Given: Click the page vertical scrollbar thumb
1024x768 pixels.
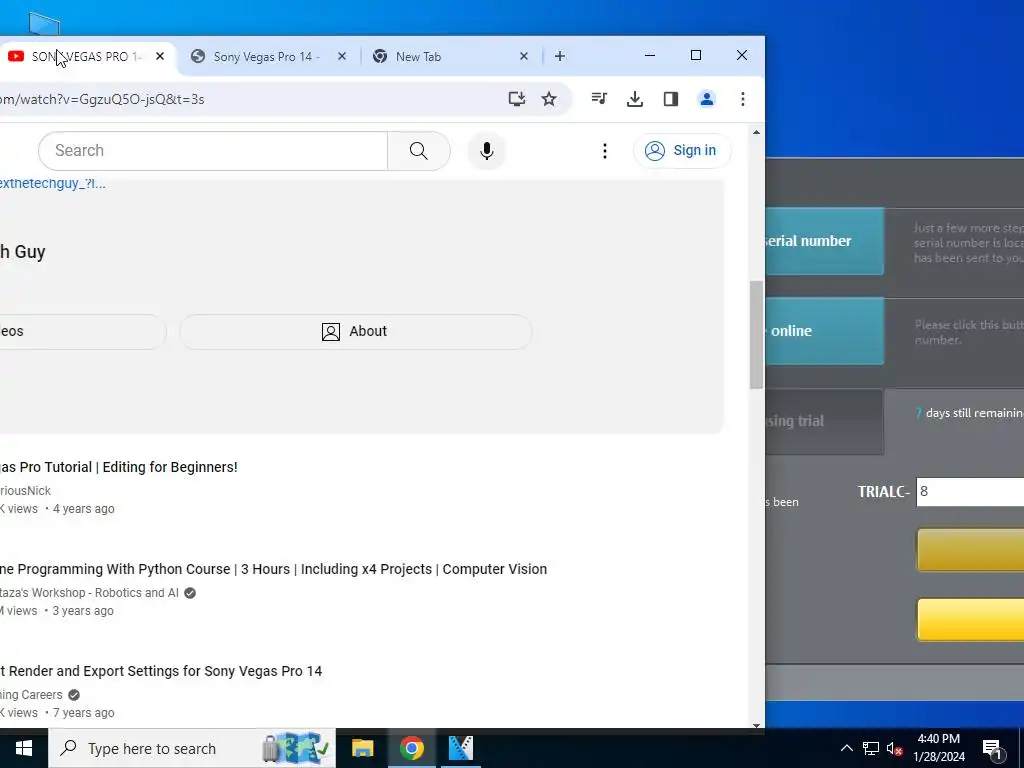Looking at the screenshot, I should pos(756,335).
